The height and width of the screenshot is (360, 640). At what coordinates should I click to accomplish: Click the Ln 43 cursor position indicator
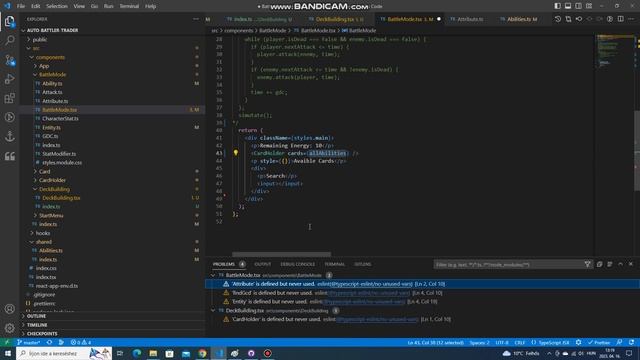coord(436,342)
